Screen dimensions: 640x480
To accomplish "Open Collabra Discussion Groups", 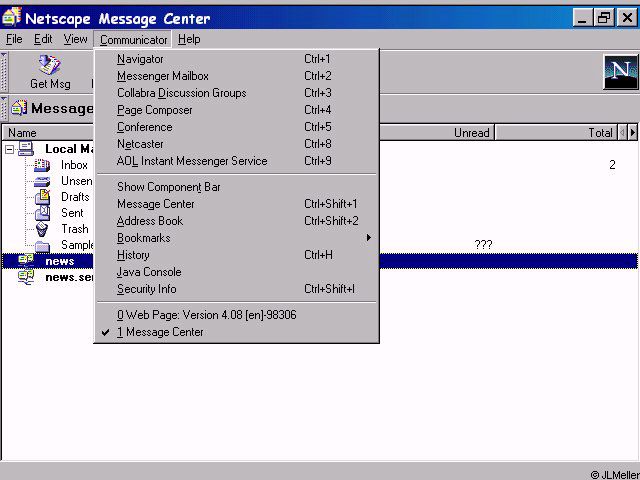I will point(236,93).
